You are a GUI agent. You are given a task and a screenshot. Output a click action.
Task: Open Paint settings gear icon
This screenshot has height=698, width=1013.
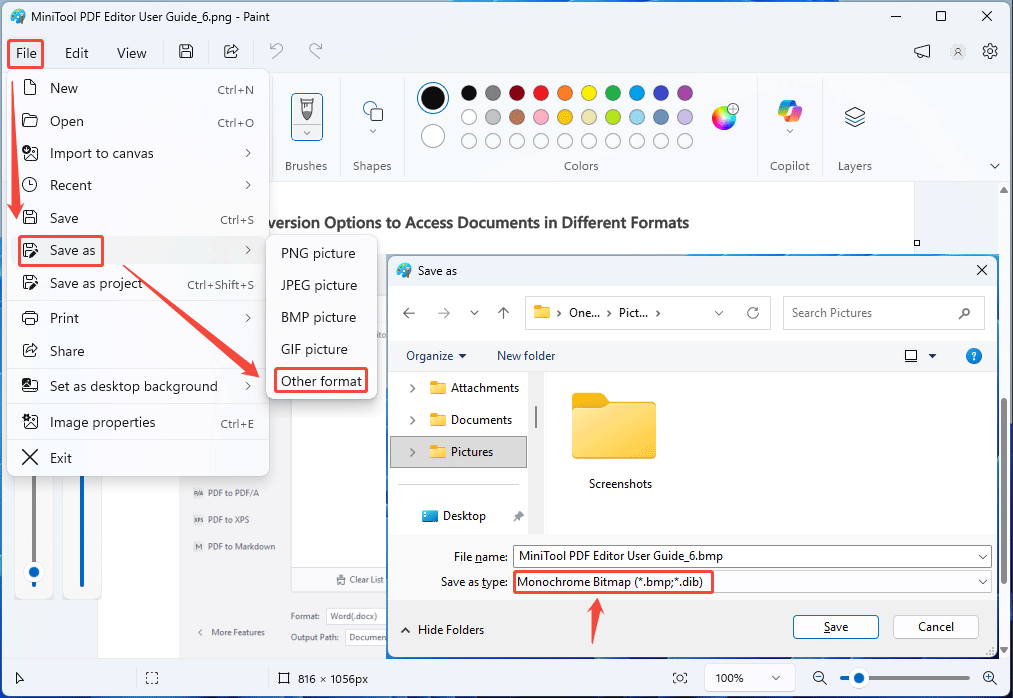pyautogui.click(x=990, y=52)
